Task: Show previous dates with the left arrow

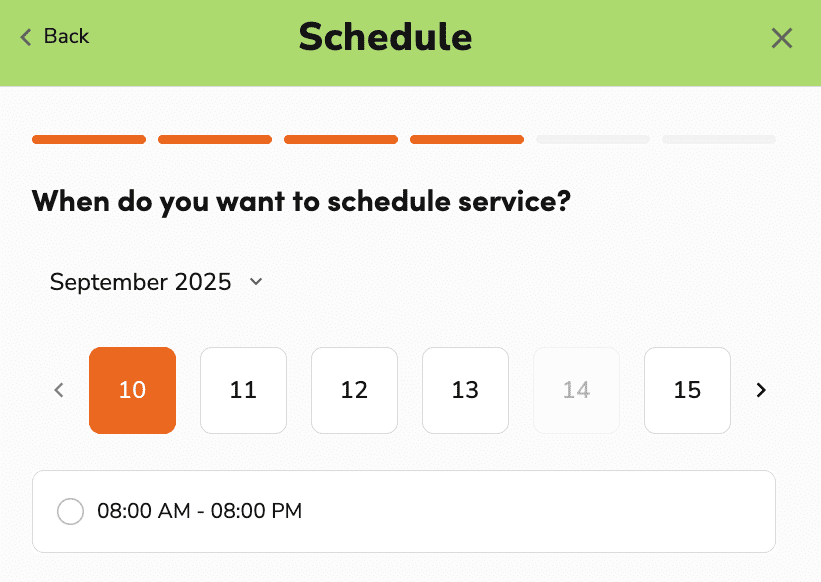Action: tap(59, 390)
